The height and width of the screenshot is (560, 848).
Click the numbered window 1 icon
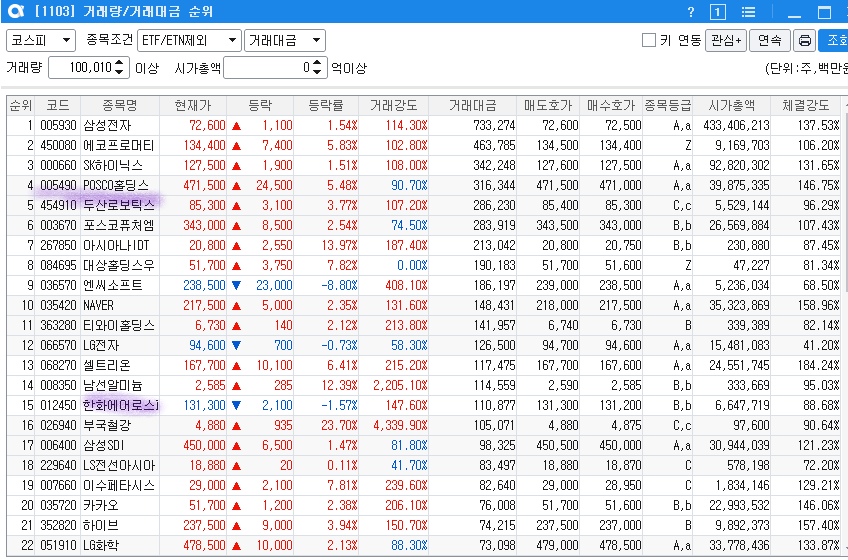717,12
